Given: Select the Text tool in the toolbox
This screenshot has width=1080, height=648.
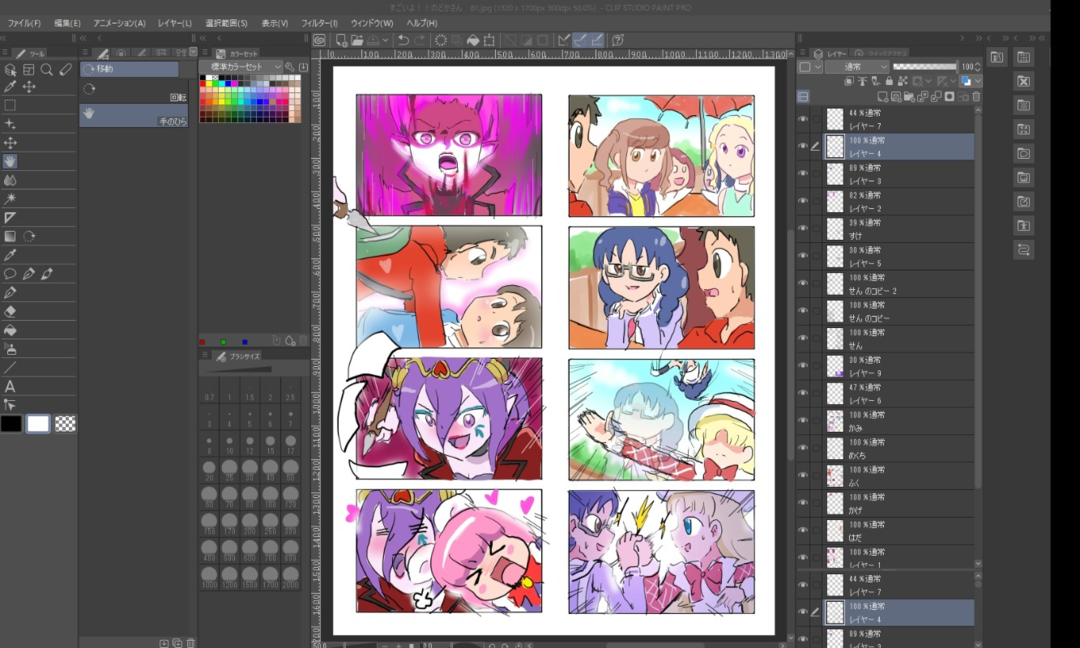Looking at the screenshot, I should tap(10, 386).
